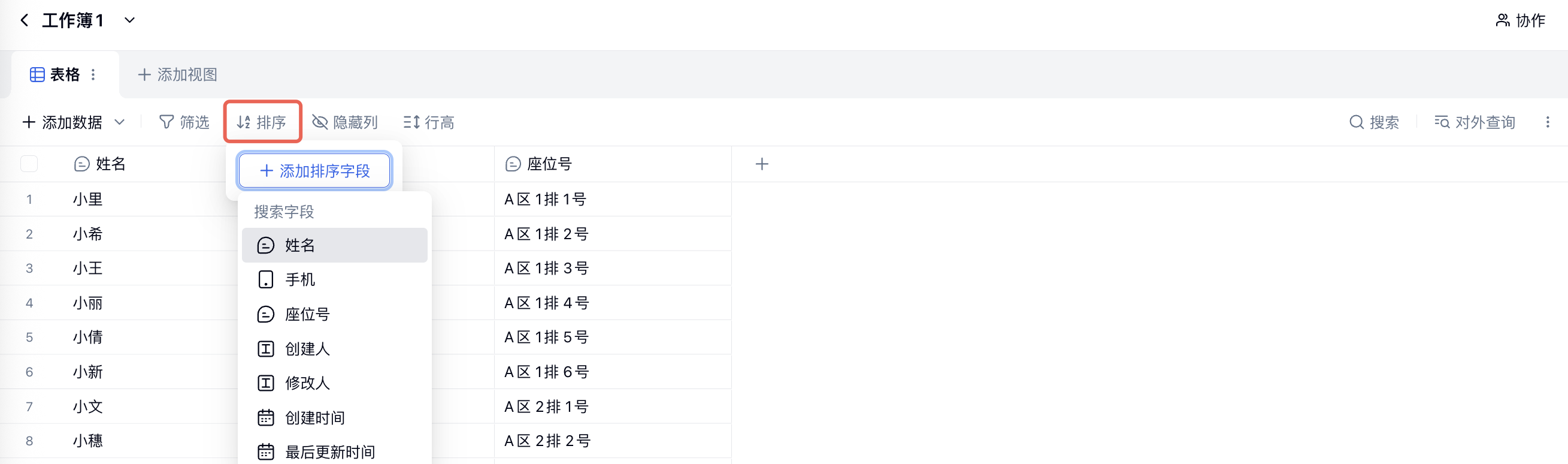Image resolution: width=1568 pixels, height=464 pixels.
Task: Tick the select-all checkbox in header row
Action: click(29, 164)
